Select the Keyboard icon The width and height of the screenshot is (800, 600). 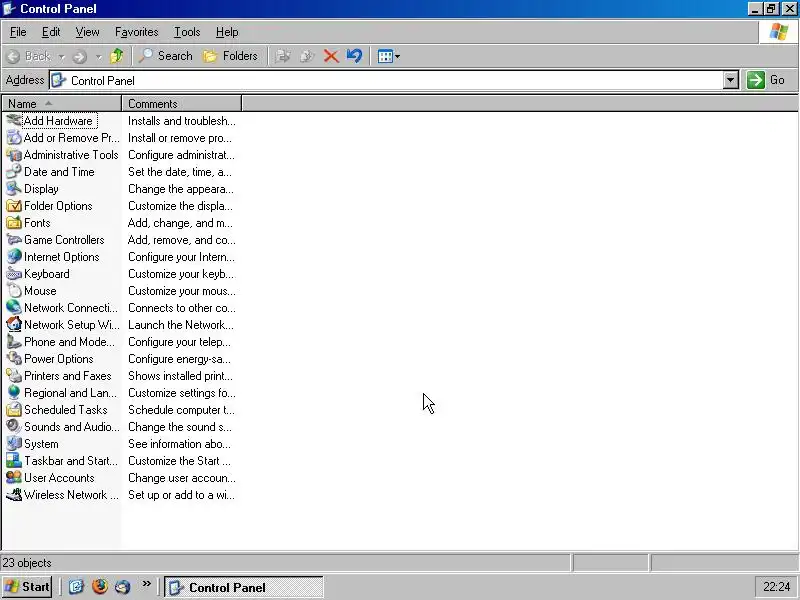[14, 274]
